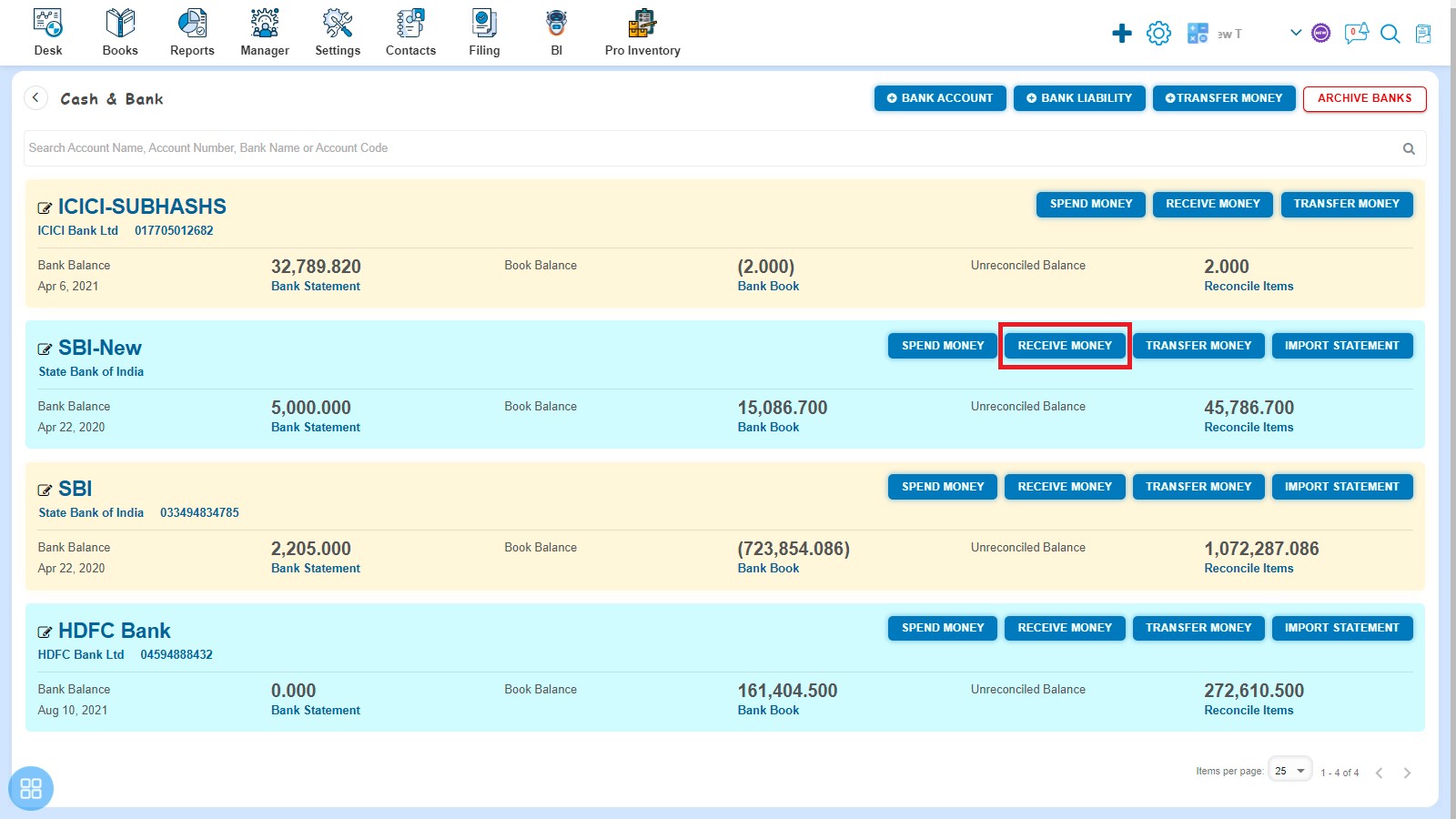
Task: Click the edit icon next to HDFC Bank
Action: coord(45,632)
